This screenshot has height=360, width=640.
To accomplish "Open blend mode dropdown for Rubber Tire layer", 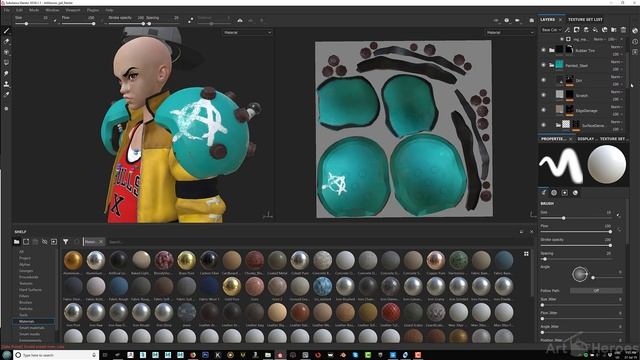I will click(x=616, y=47).
